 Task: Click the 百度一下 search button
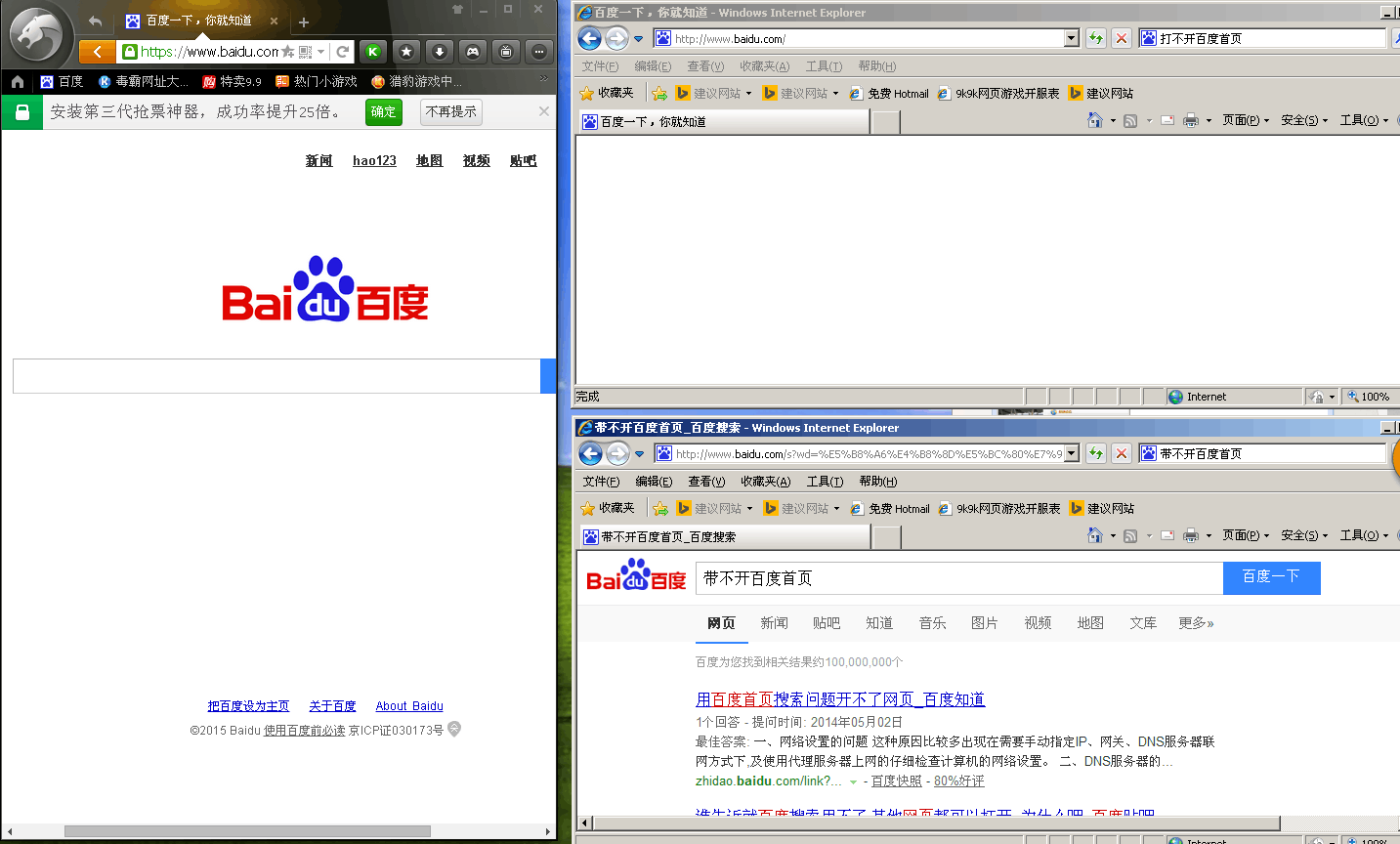click(1271, 577)
